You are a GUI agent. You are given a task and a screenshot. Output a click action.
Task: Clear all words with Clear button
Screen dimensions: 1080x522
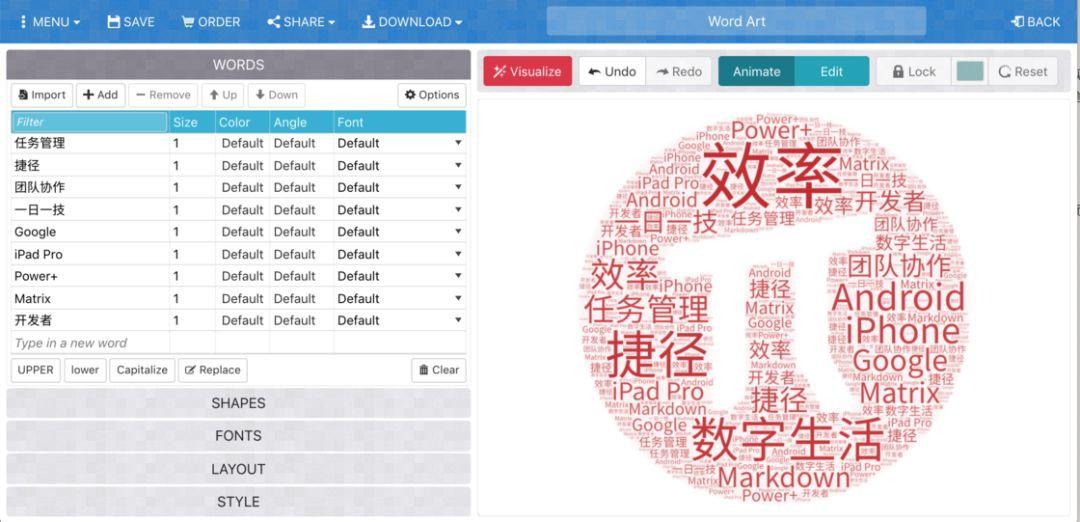439,370
